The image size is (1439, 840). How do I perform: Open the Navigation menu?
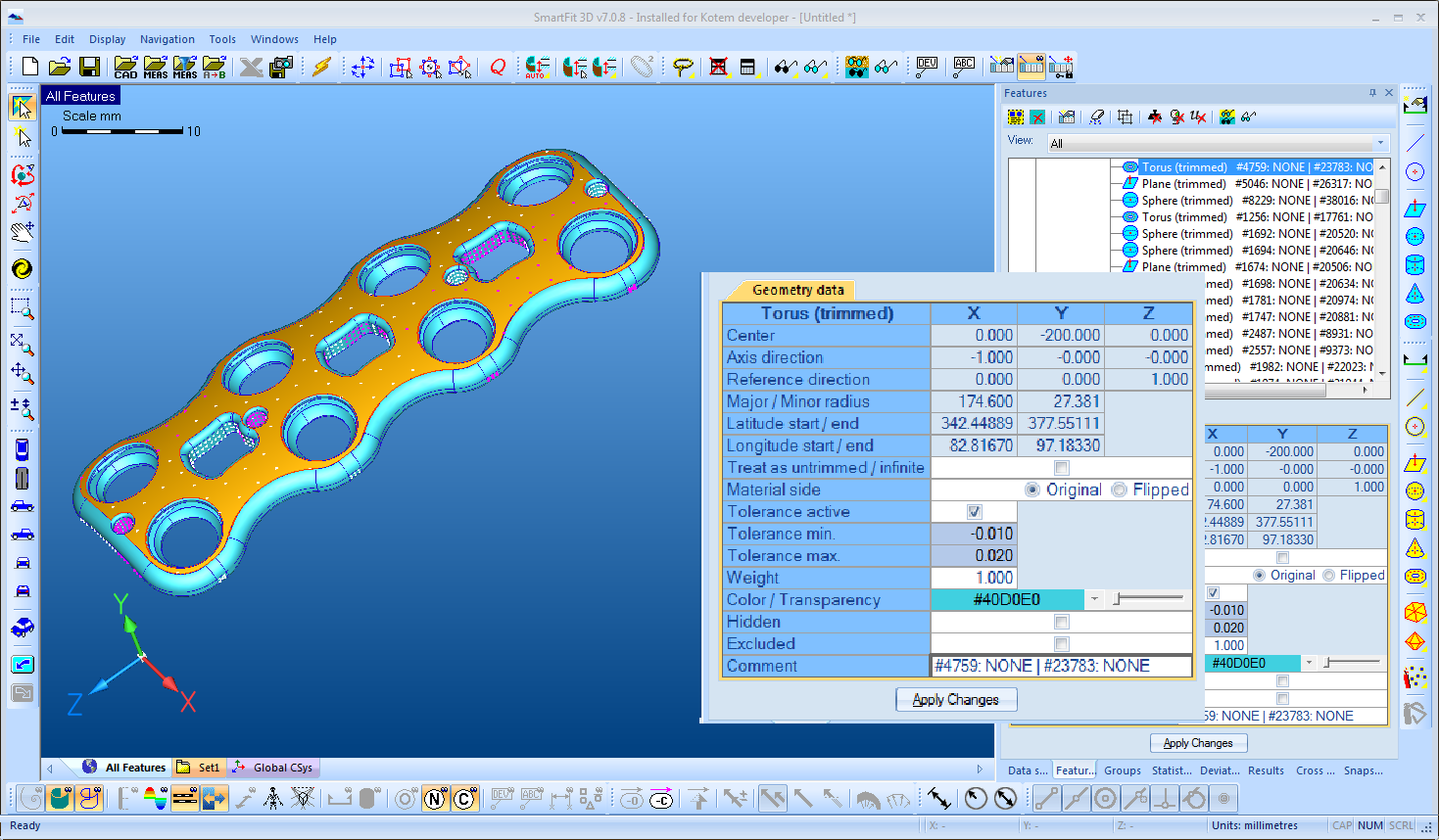167,39
